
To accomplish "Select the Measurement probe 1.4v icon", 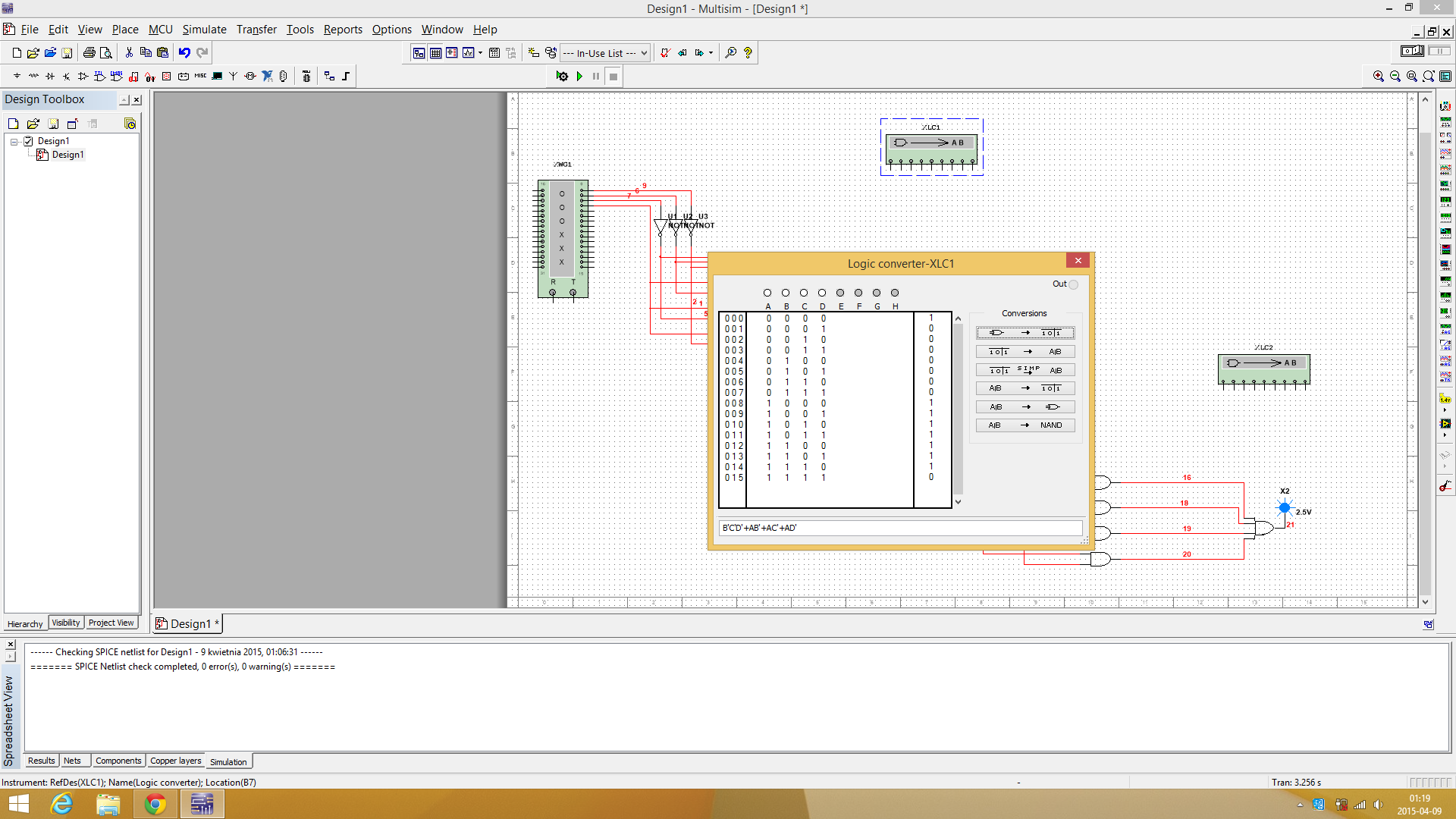I will (1445, 399).
